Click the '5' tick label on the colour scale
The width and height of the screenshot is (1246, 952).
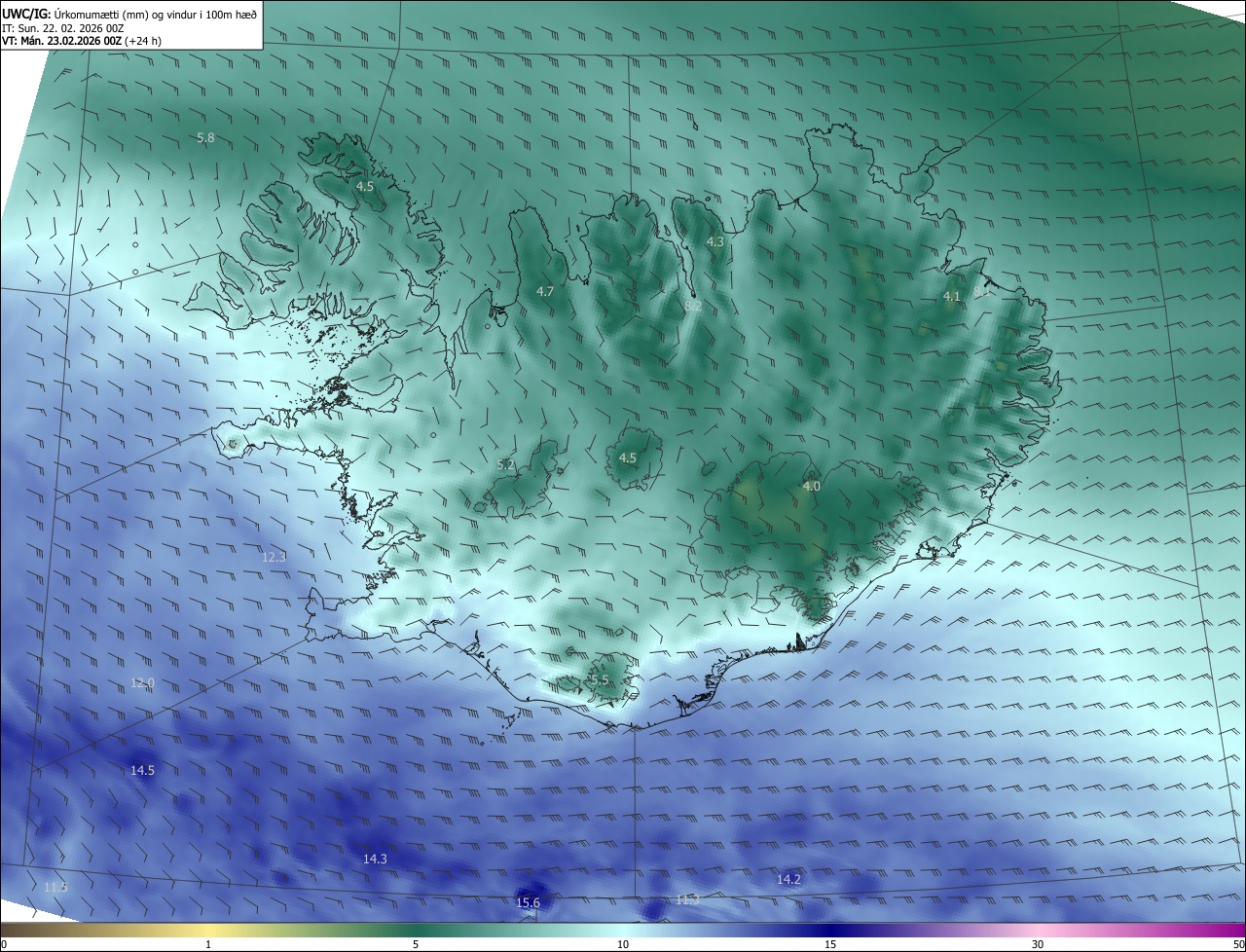click(x=416, y=944)
